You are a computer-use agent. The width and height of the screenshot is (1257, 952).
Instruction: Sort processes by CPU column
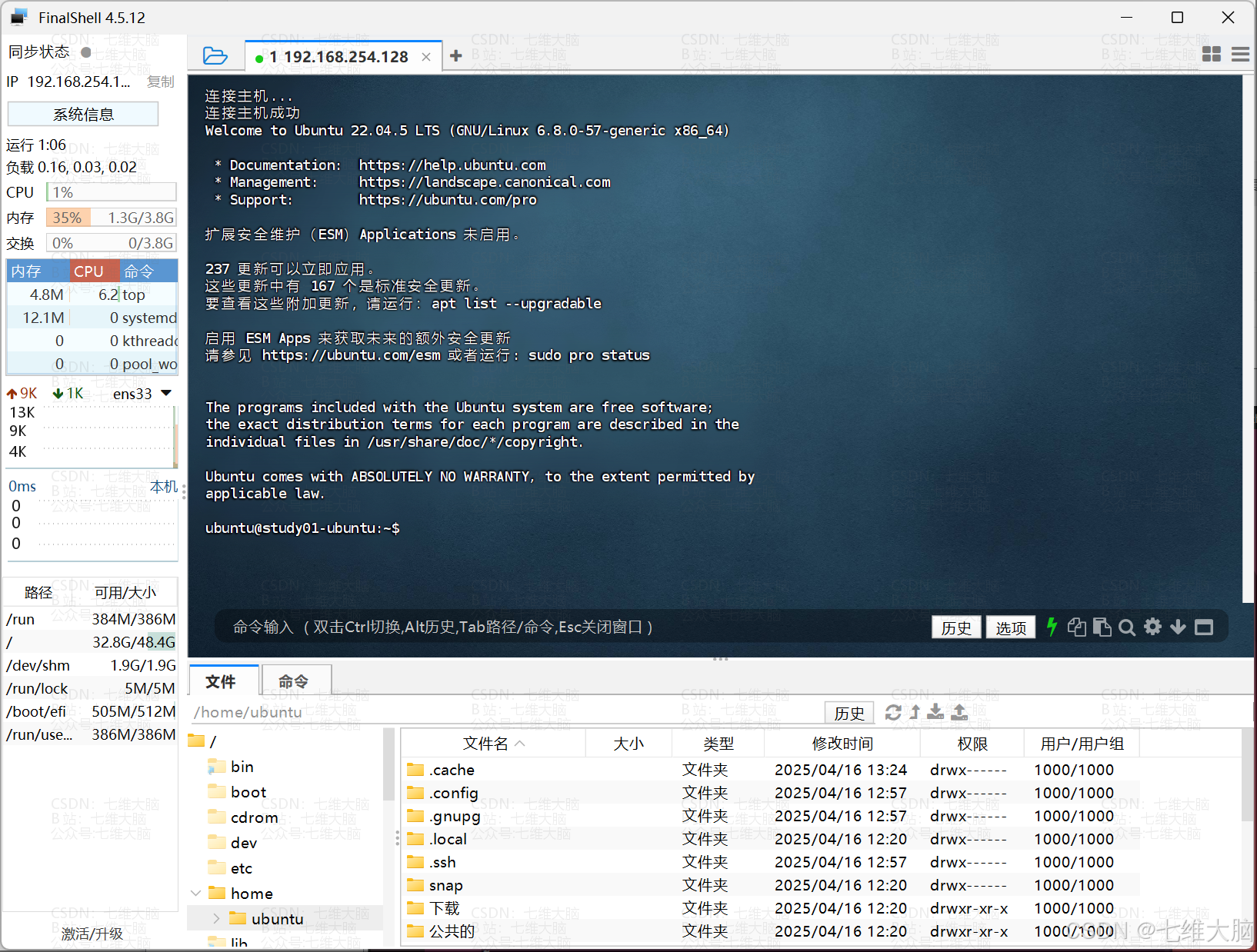pyautogui.click(x=95, y=271)
